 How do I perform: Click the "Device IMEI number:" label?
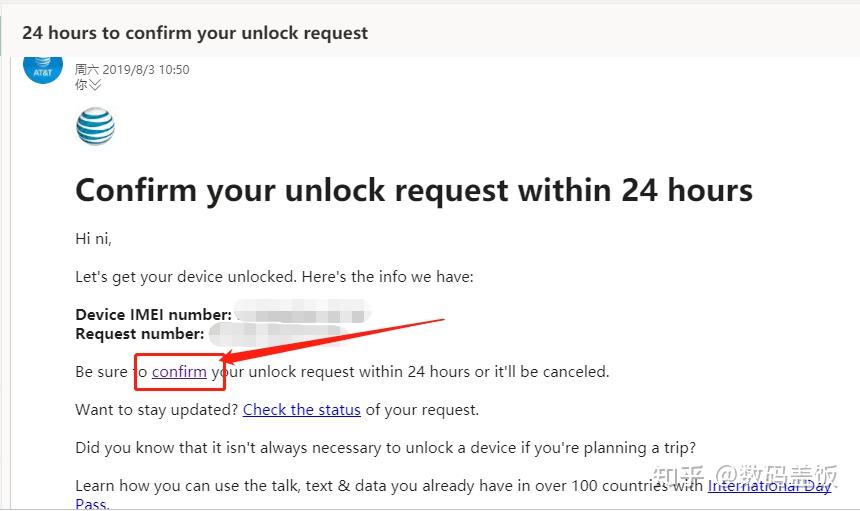click(x=154, y=315)
